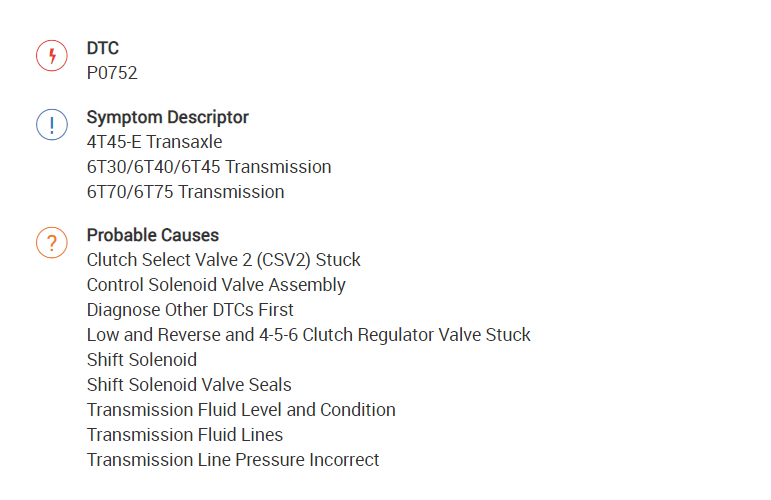Choose 6T70/6T75 Transmission entry
Screen dimensions: 771x500
tap(185, 192)
